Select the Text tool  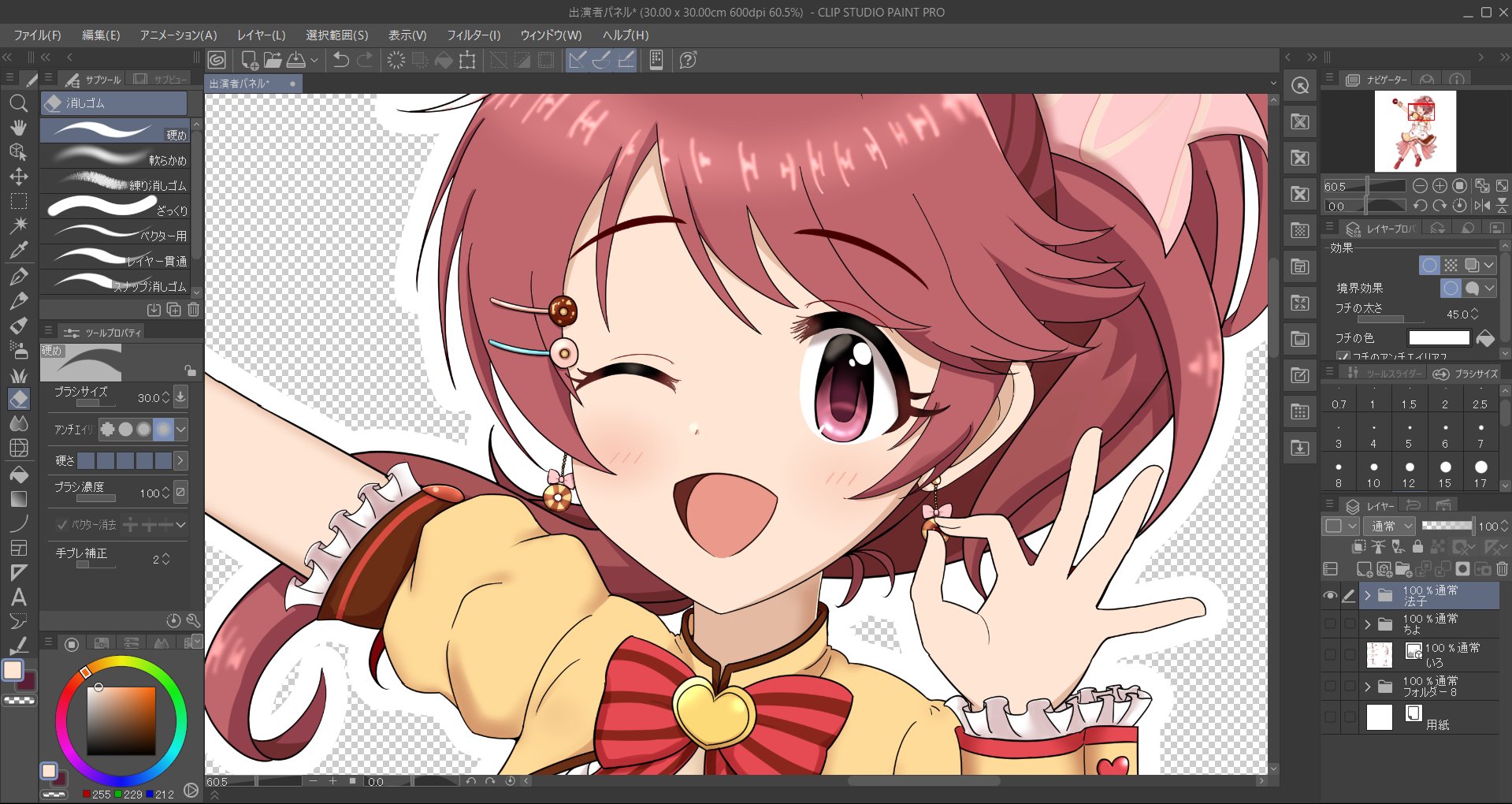click(x=19, y=597)
